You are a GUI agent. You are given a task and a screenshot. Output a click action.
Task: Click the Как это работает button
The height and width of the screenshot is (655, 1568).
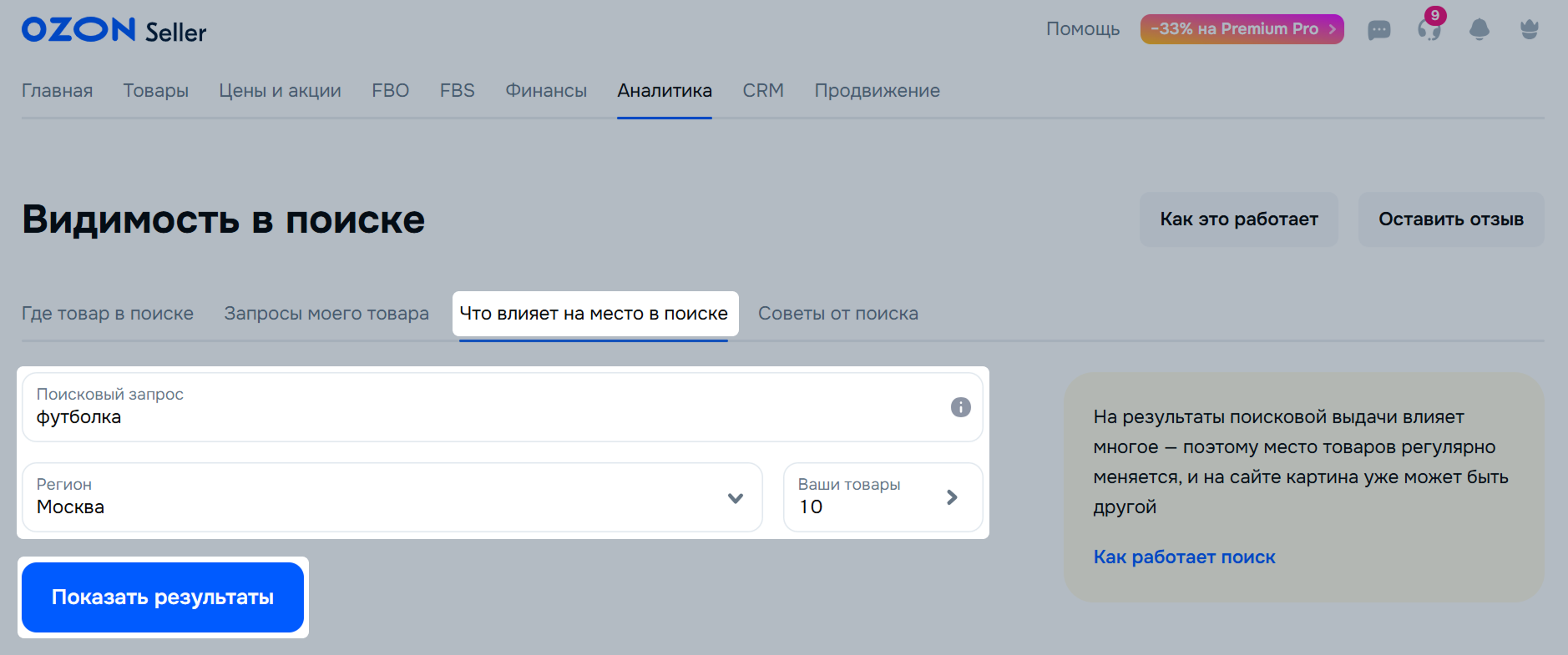point(1238,219)
